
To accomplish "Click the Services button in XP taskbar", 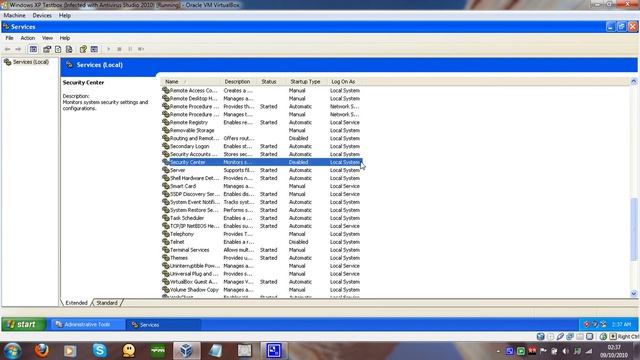I will [163, 324].
